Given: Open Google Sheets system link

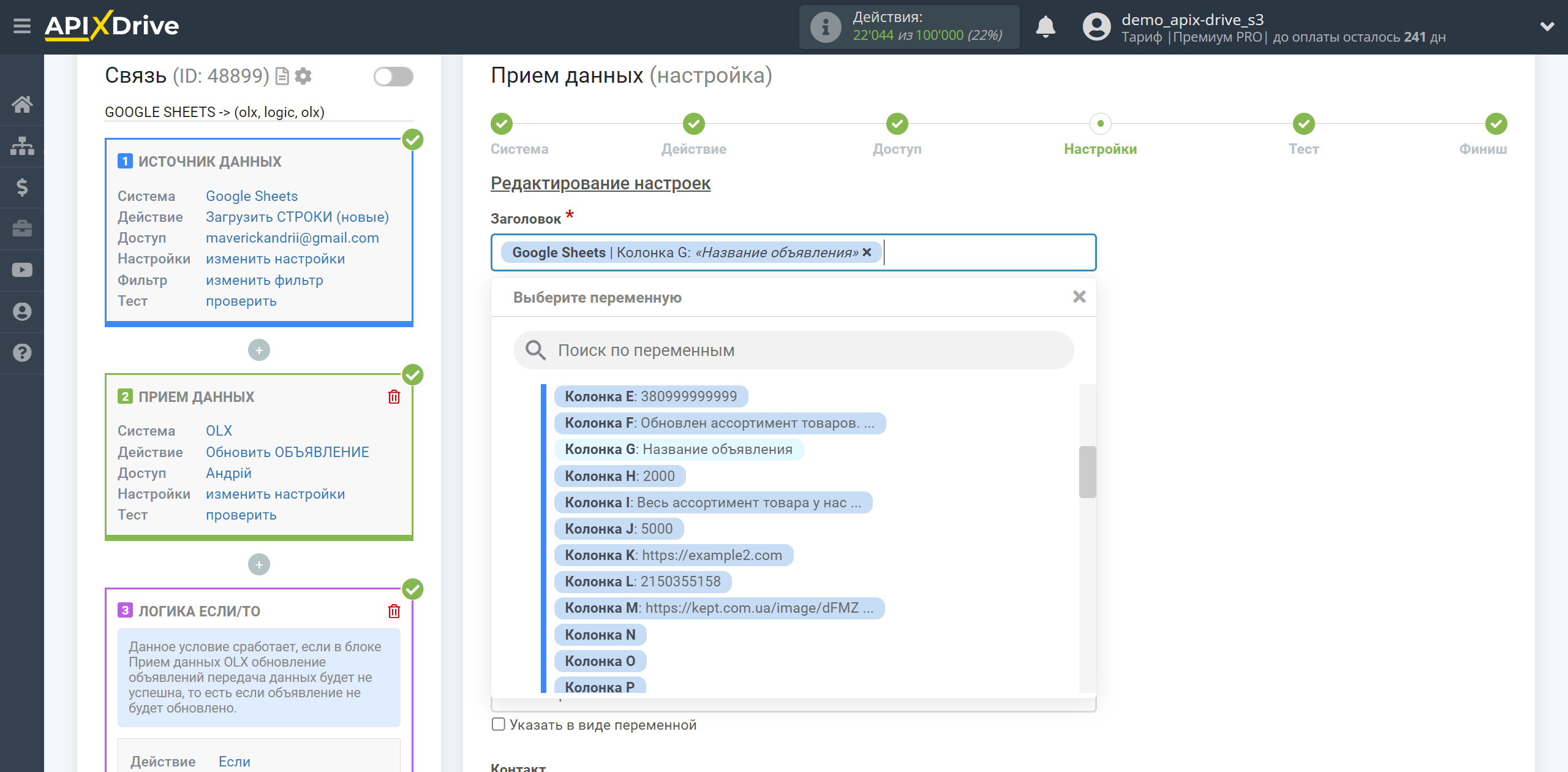Looking at the screenshot, I should 252,196.
